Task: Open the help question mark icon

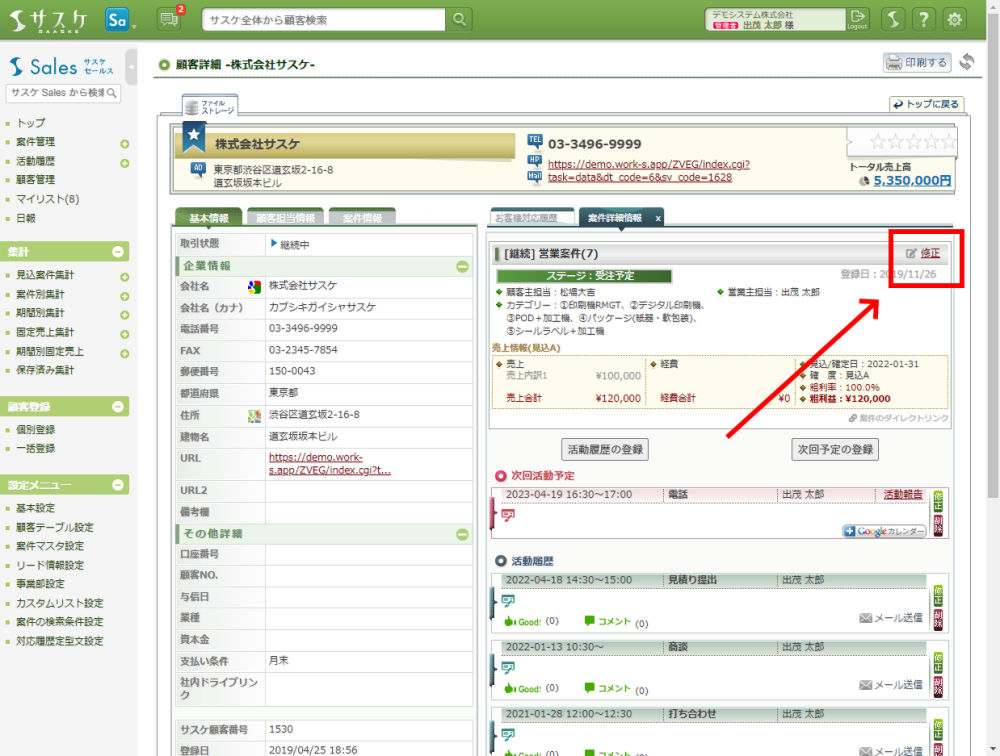Action: click(925, 20)
